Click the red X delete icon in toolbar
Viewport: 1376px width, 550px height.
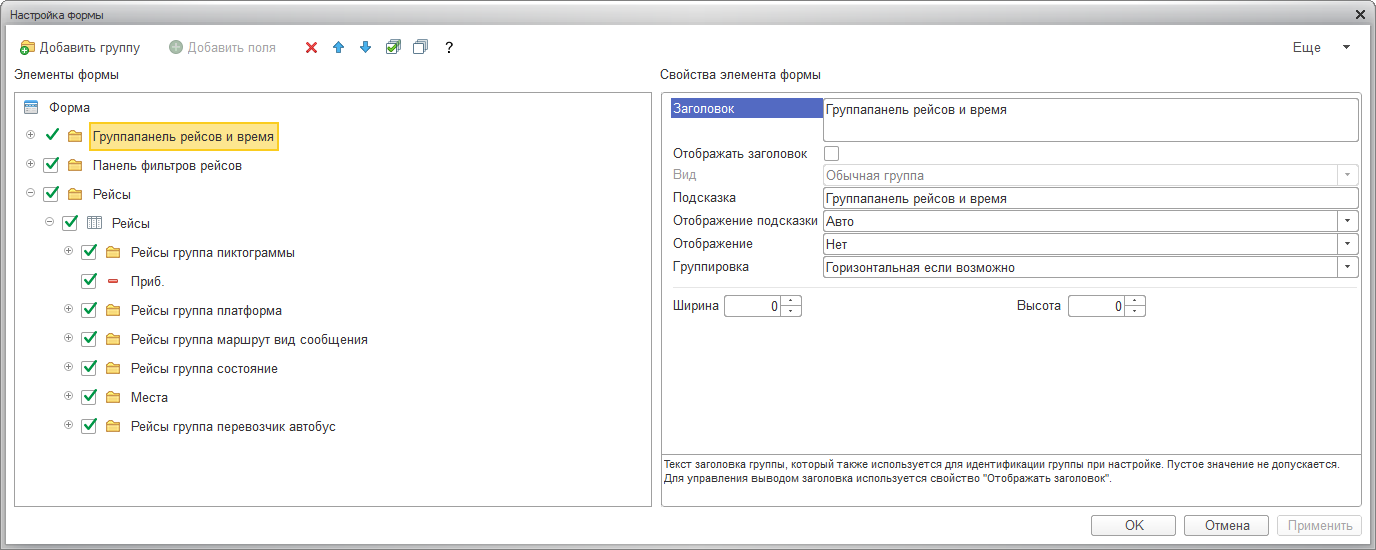click(x=311, y=48)
